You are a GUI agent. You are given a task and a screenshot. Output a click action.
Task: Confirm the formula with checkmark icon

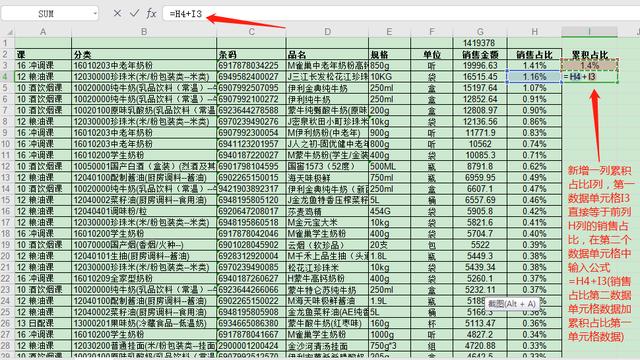[x=134, y=13]
